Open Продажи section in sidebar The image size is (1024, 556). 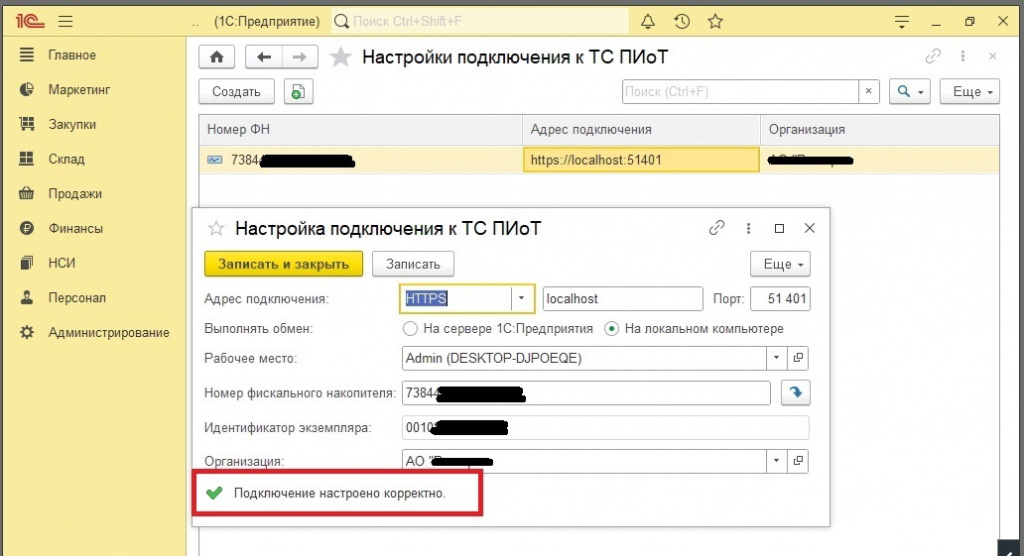point(74,193)
